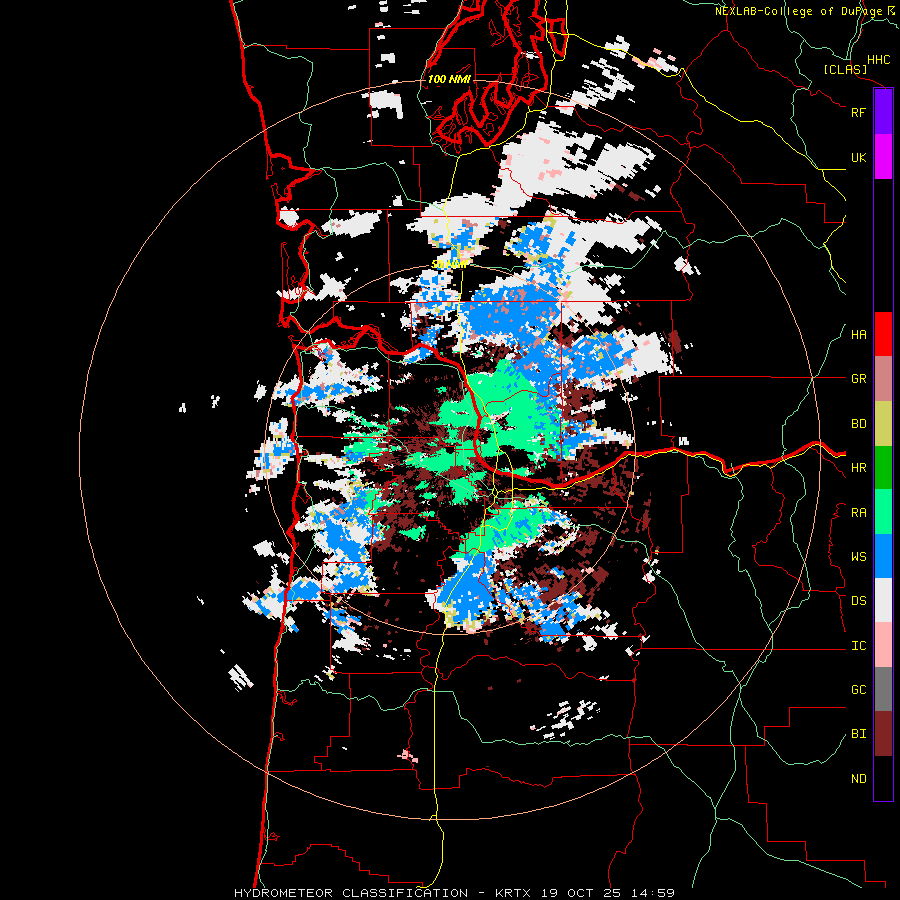Choose the GC gray legend swatch
Screen dimensions: 900x900
click(883, 689)
